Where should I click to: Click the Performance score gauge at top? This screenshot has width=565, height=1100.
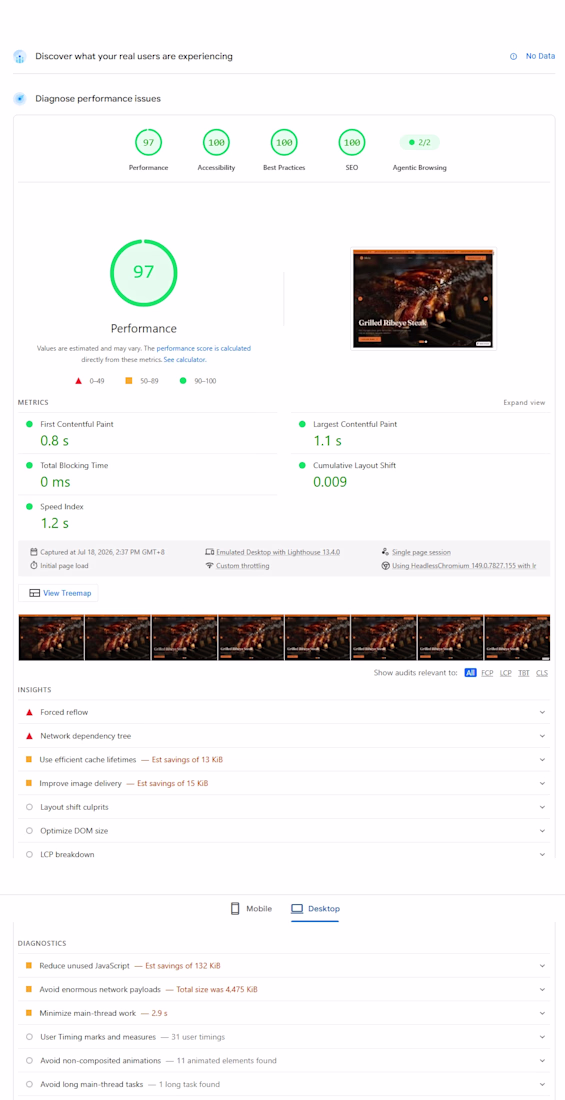coord(149,142)
